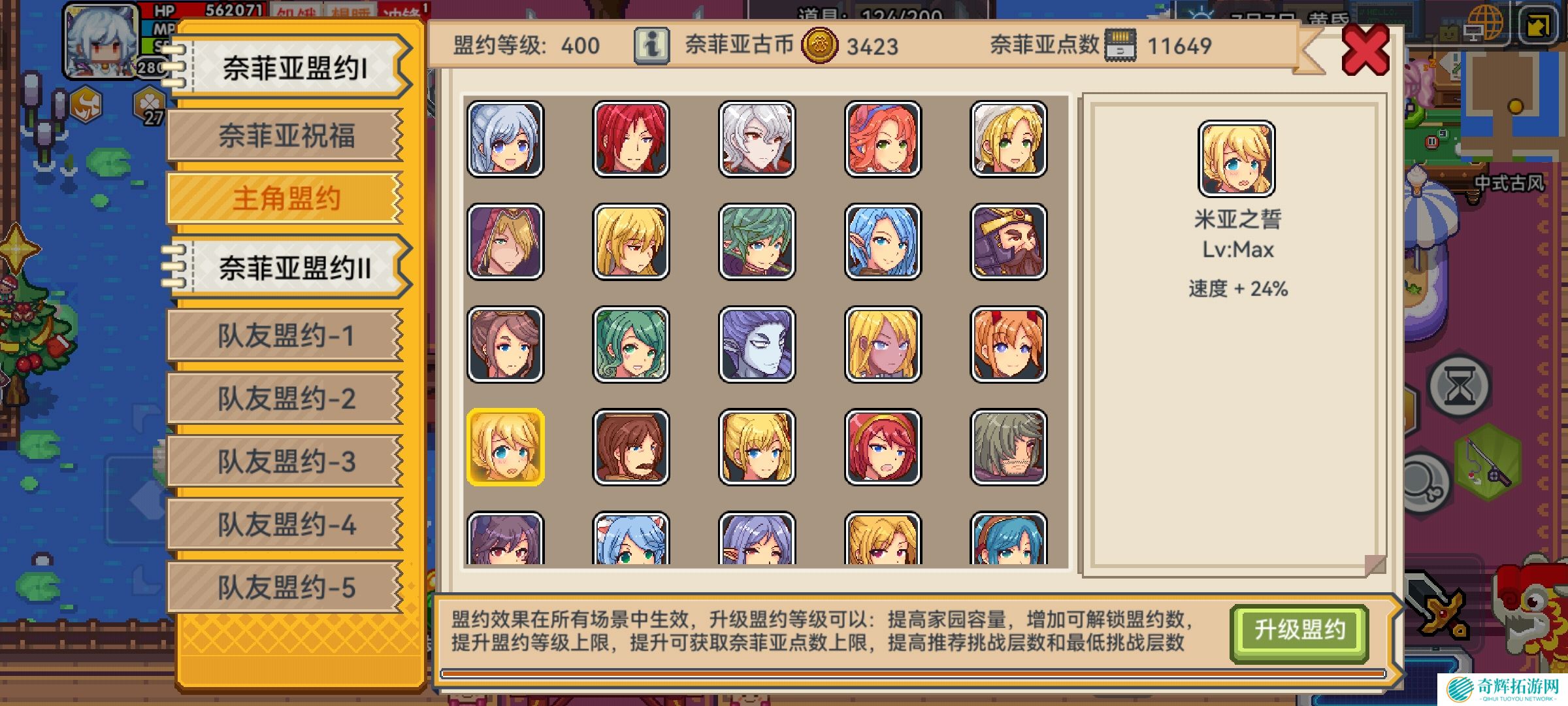Click the covenant progress bar at the bottom
Image resolution: width=1568 pixels, height=706 pixels.
click(913, 673)
